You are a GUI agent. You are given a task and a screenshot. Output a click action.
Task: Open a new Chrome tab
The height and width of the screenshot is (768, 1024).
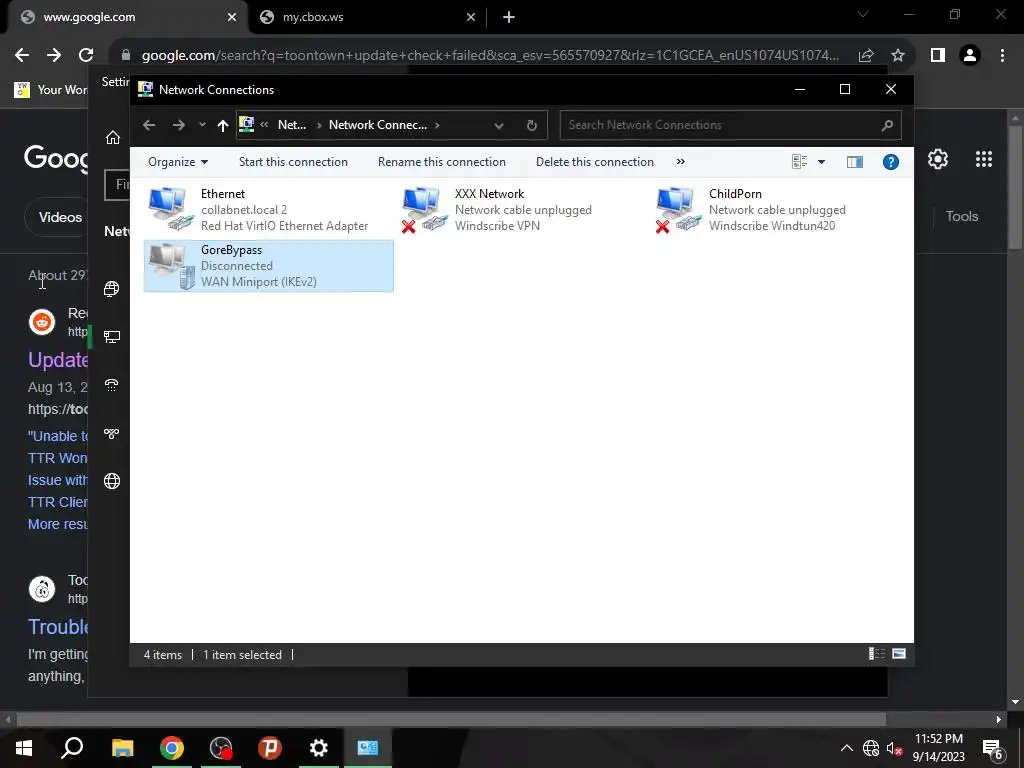click(509, 17)
